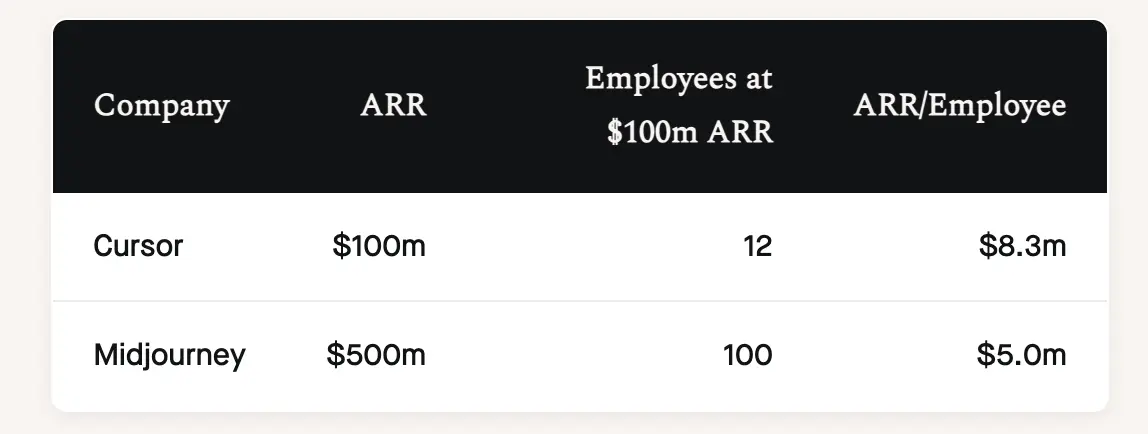Click the divider line between Cursor and Midjourney rows
This screenshot has width=1148, height=434.
click(580, 301)
